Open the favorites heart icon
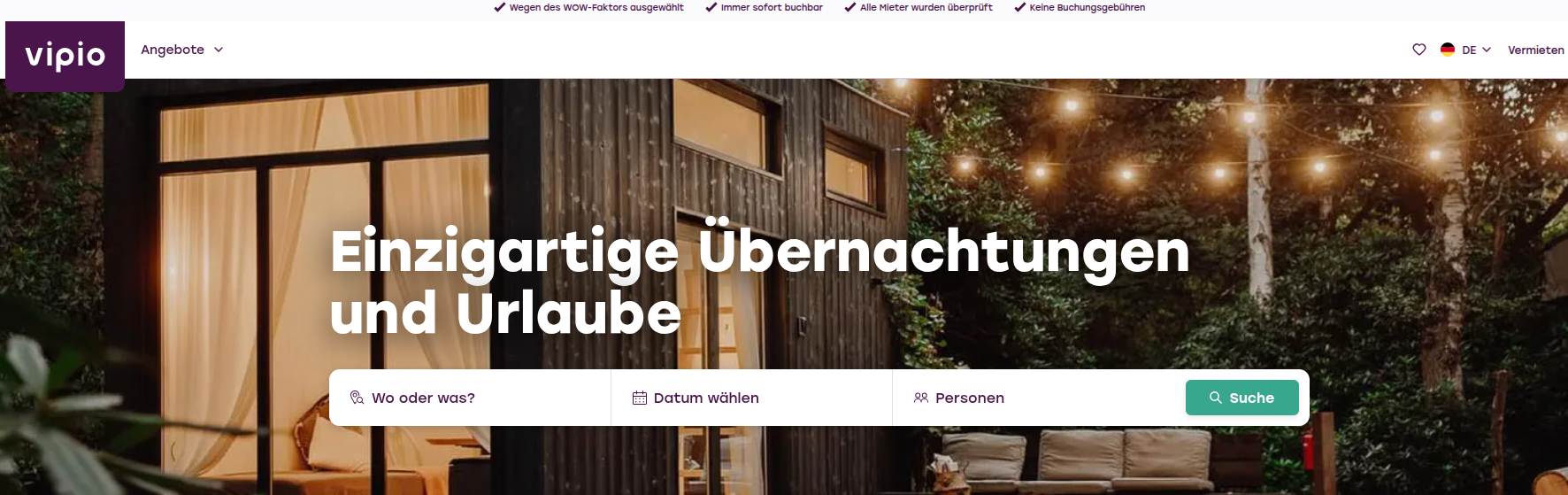The width and height of the screenshot is (1568, 495). coord(1419,50)
